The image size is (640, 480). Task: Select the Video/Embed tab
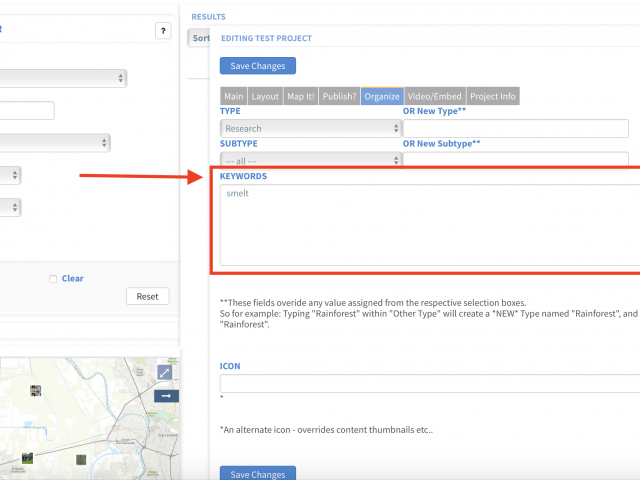pyautogui.click(x=435, y=96)
